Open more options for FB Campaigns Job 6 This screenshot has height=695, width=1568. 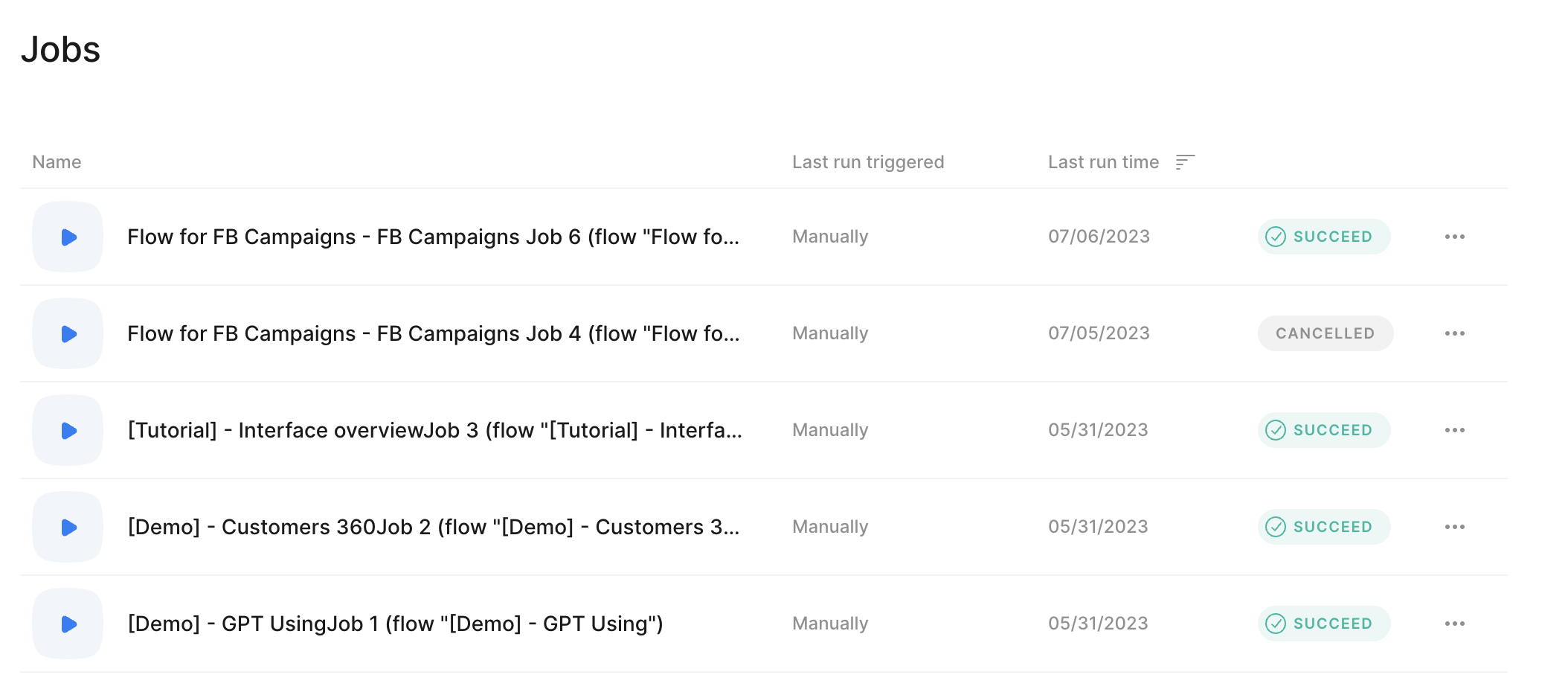click(x=1454, y=237)
